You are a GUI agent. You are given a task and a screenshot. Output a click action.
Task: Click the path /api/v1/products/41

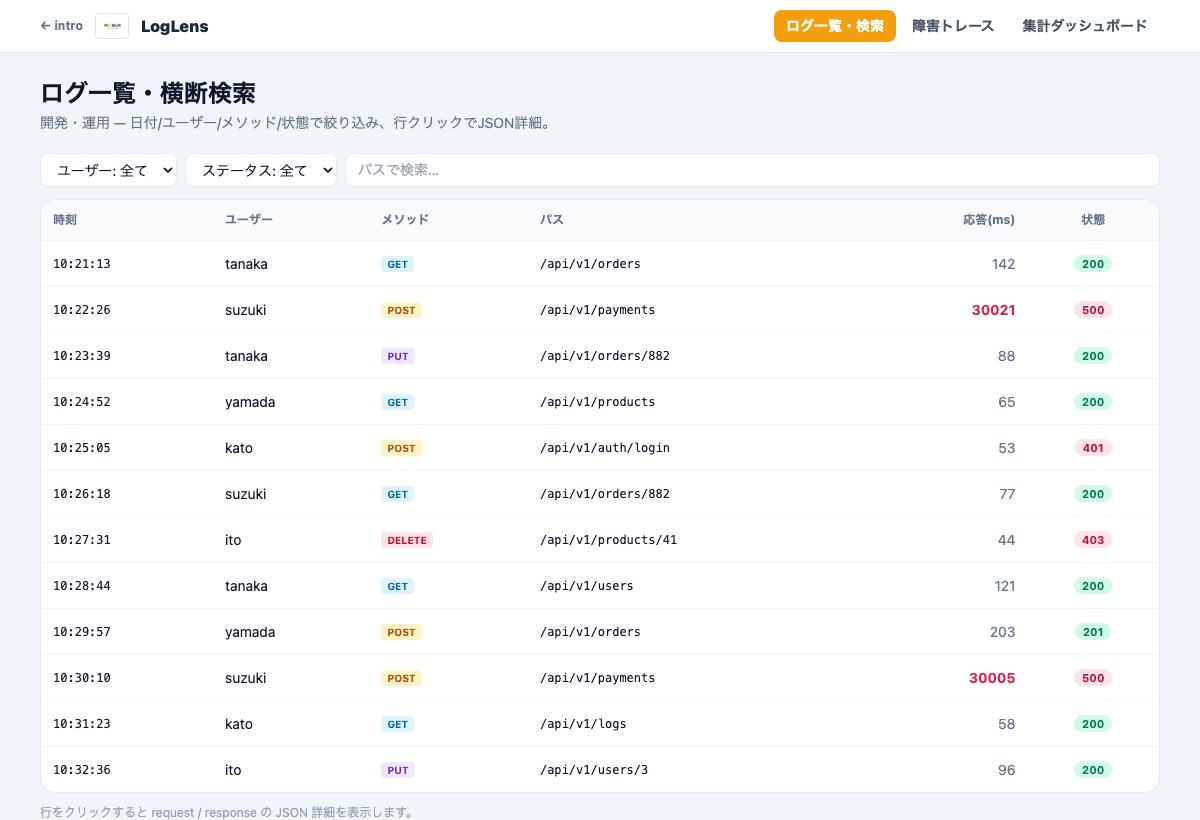(x=608, y=540)
